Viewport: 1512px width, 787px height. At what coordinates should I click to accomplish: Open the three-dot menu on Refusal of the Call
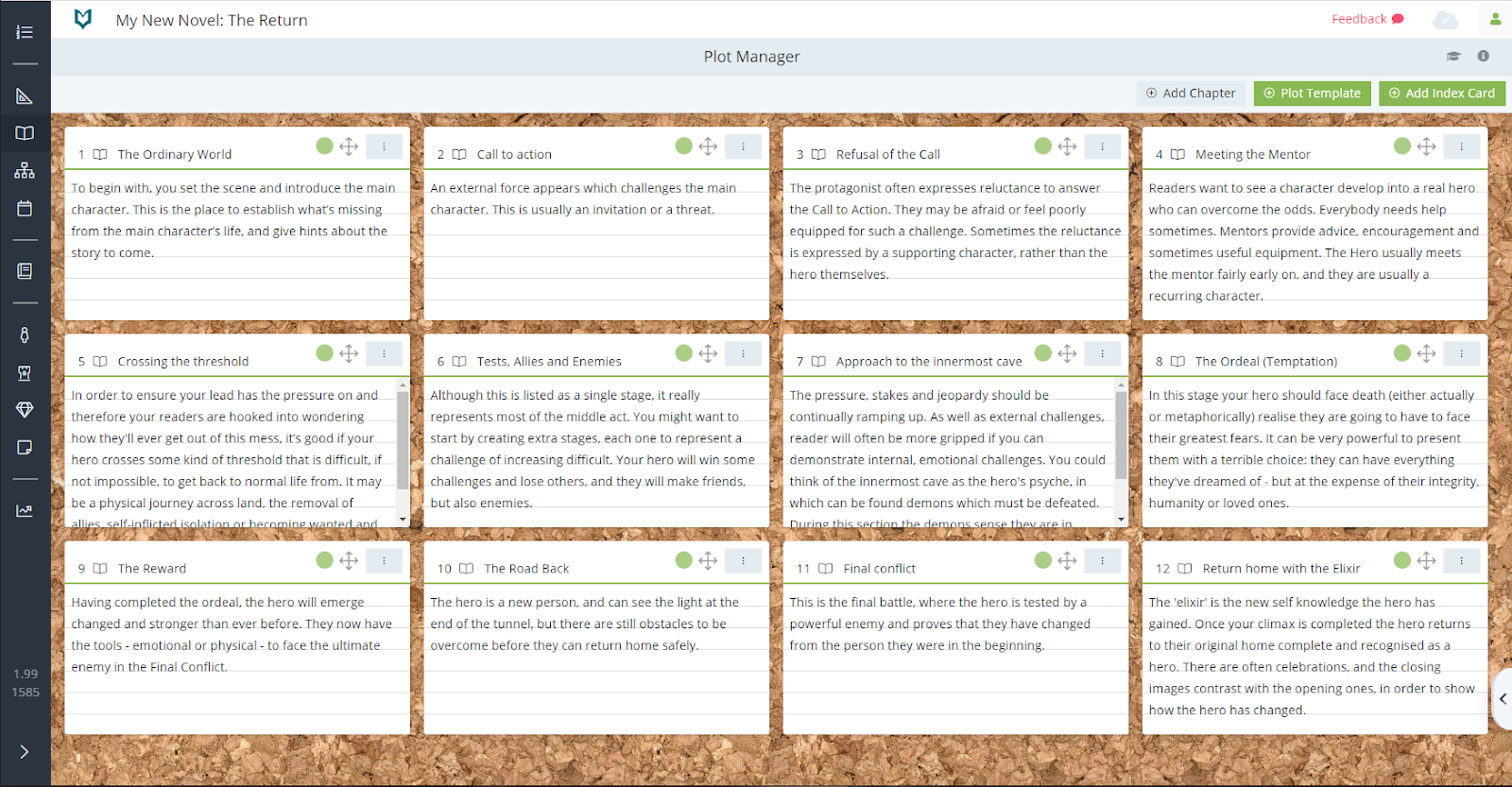click(x=1102, y=146)
